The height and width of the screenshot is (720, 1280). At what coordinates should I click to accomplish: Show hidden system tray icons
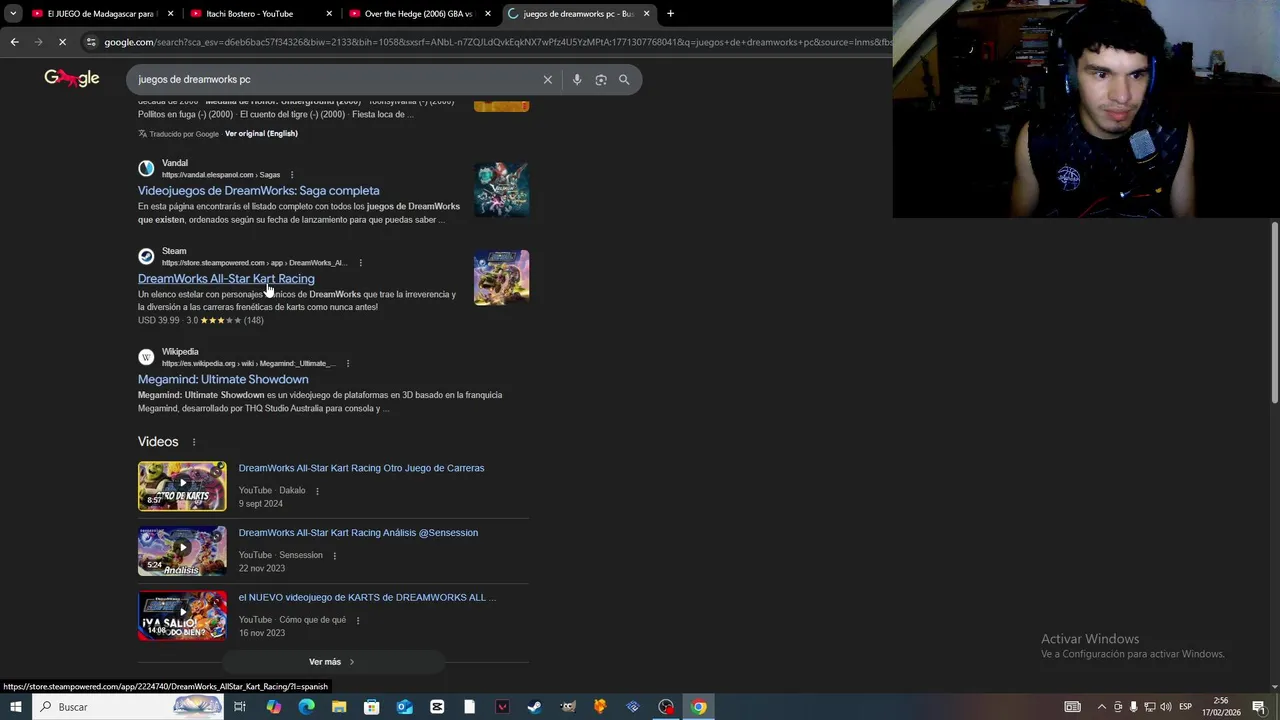1102,707
